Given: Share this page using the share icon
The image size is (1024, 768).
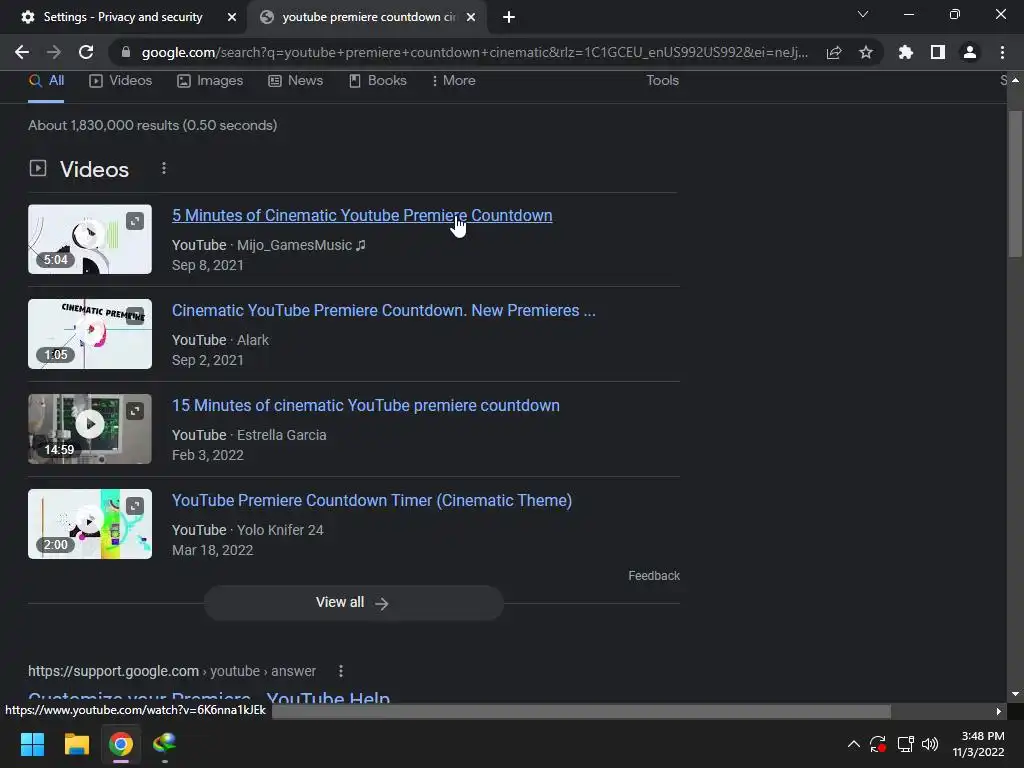Looking at the screenshot, I should pyautogui.click(x=834, y=52).
